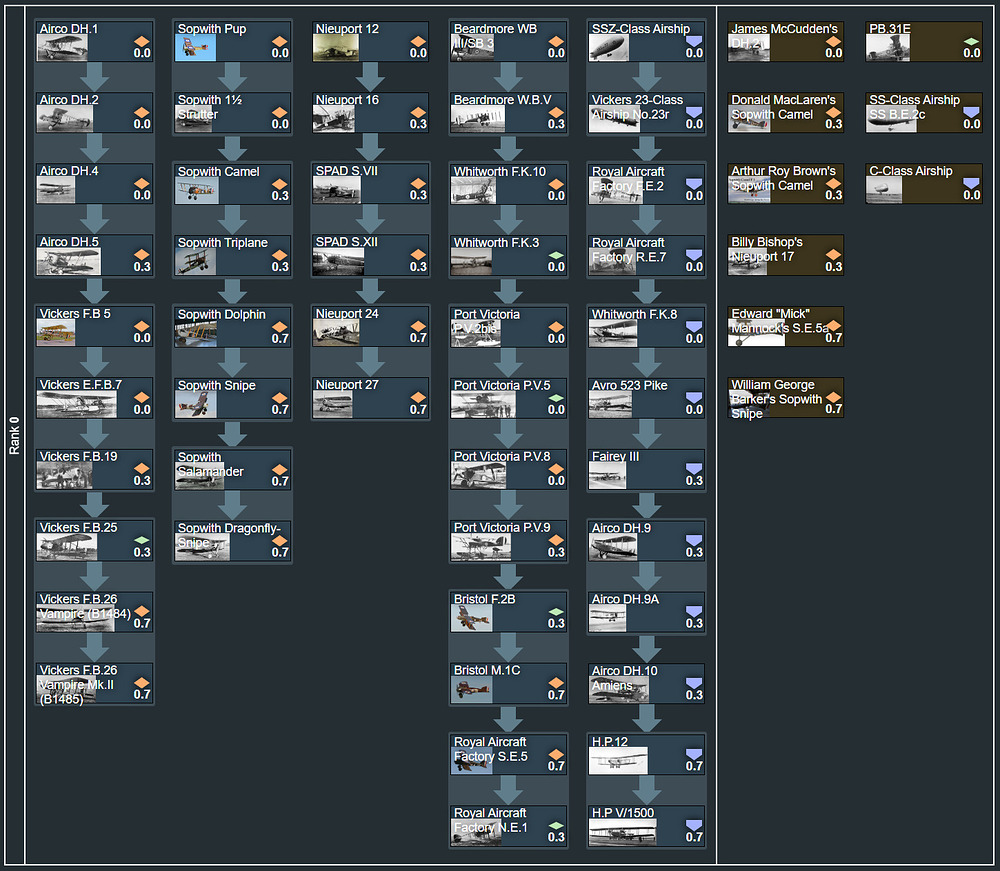
Task: Click the Sopwith Pup thumbnail image
Action: pyautogui.click(x=196, y=49)
